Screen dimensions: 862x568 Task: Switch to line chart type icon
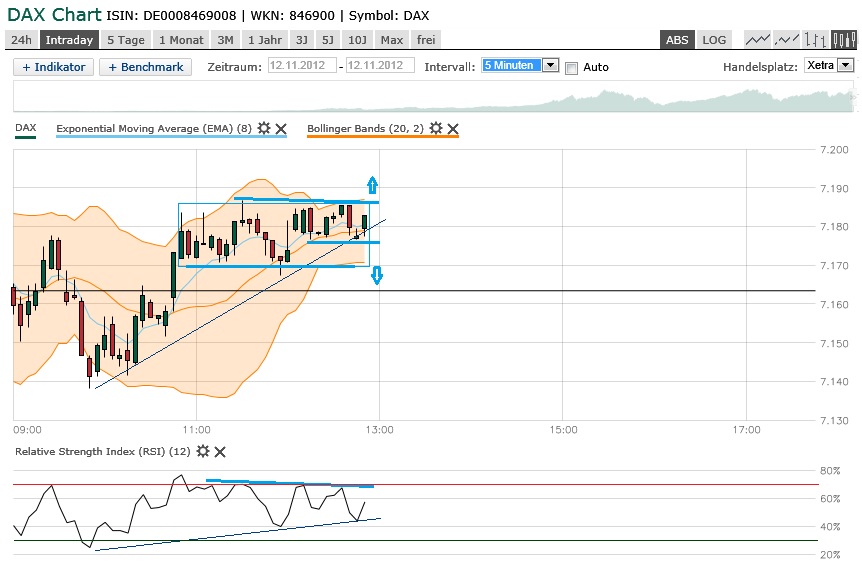(x=757, y=40)
